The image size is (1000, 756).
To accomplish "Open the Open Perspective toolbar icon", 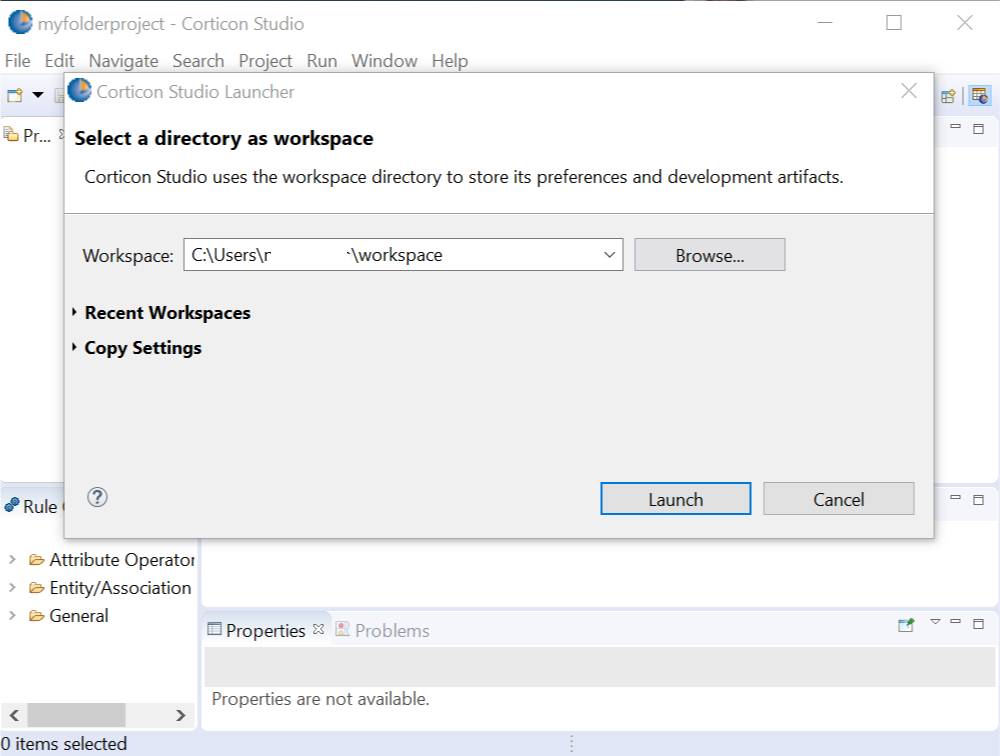I will [948, 96].
